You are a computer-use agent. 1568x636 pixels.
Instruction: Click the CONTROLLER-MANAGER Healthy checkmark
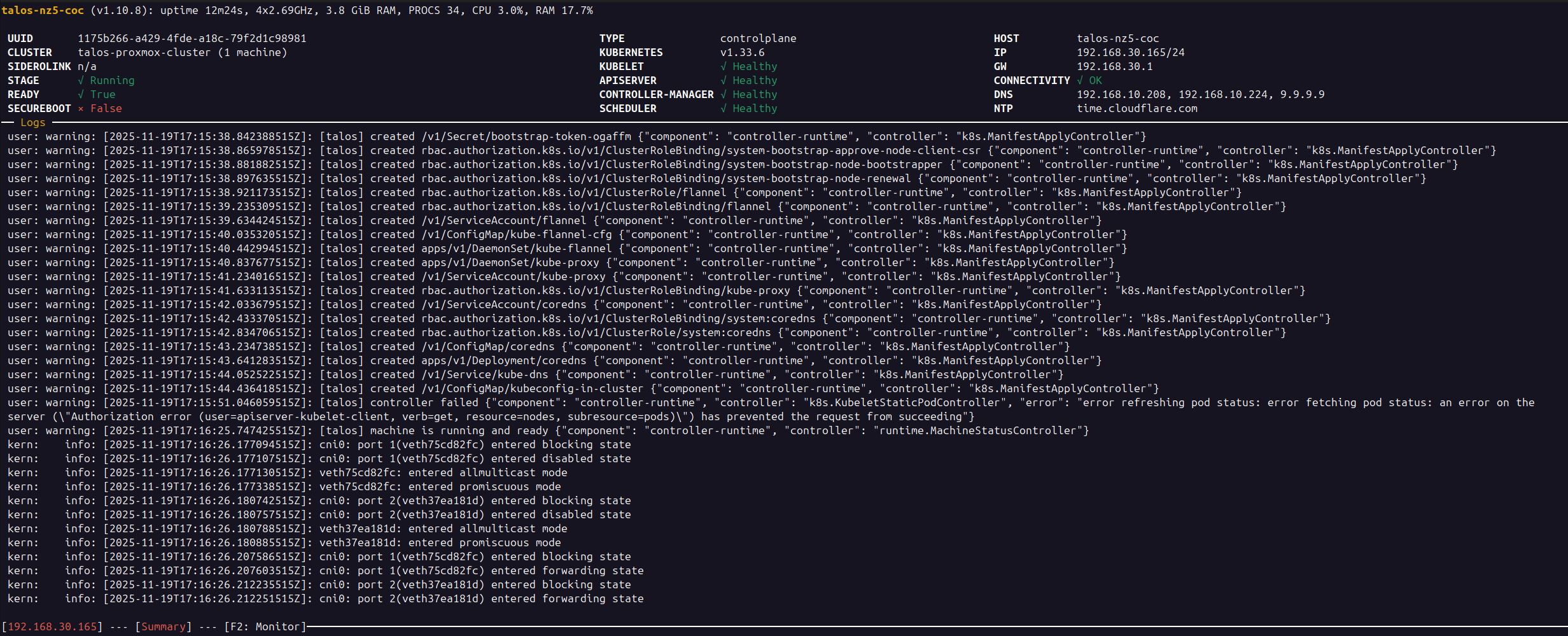coord(724,94)
